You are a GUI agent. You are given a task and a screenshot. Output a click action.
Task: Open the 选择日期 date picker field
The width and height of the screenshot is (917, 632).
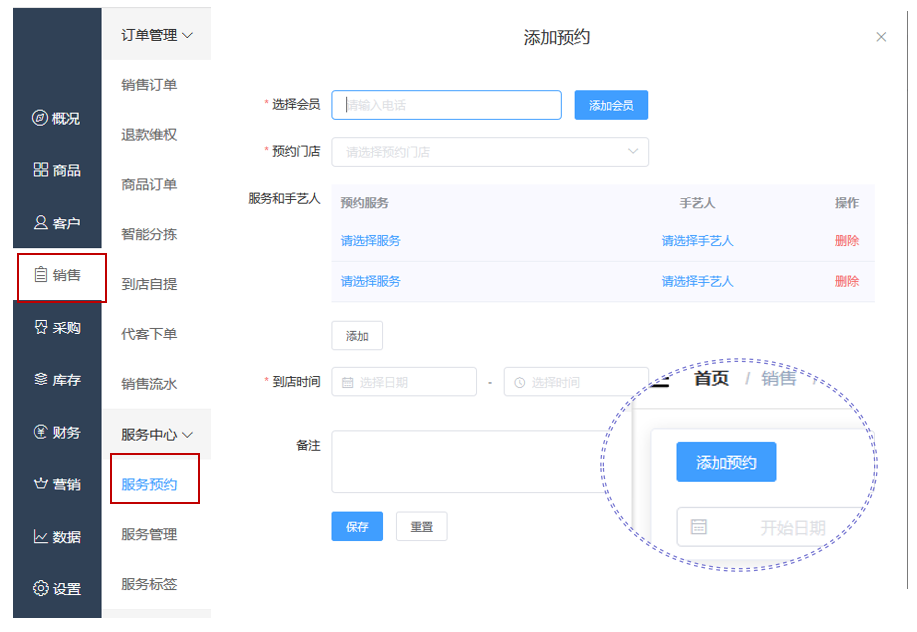click(x=404, y=382)
